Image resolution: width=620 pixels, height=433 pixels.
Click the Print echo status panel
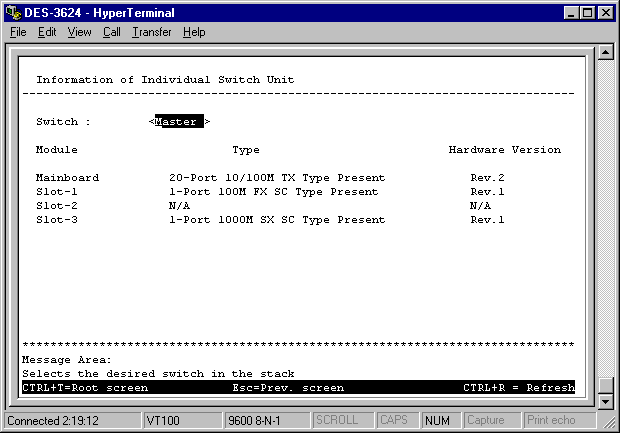[x=552, y=420]
